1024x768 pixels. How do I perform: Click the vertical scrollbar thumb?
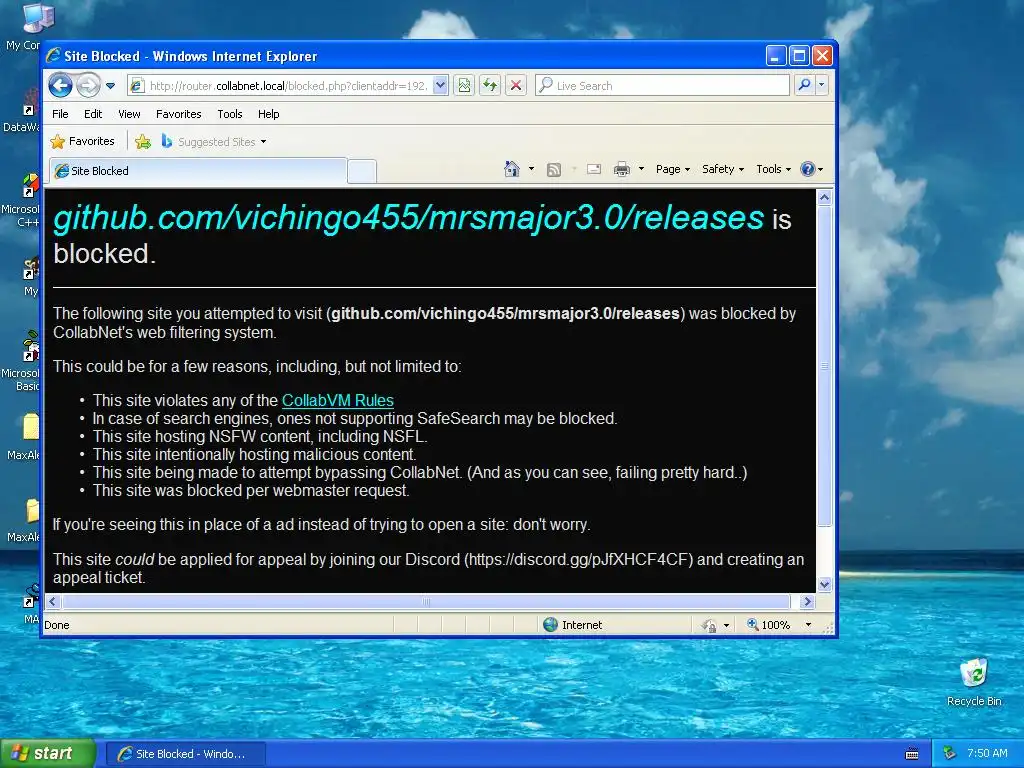(824, 366)
